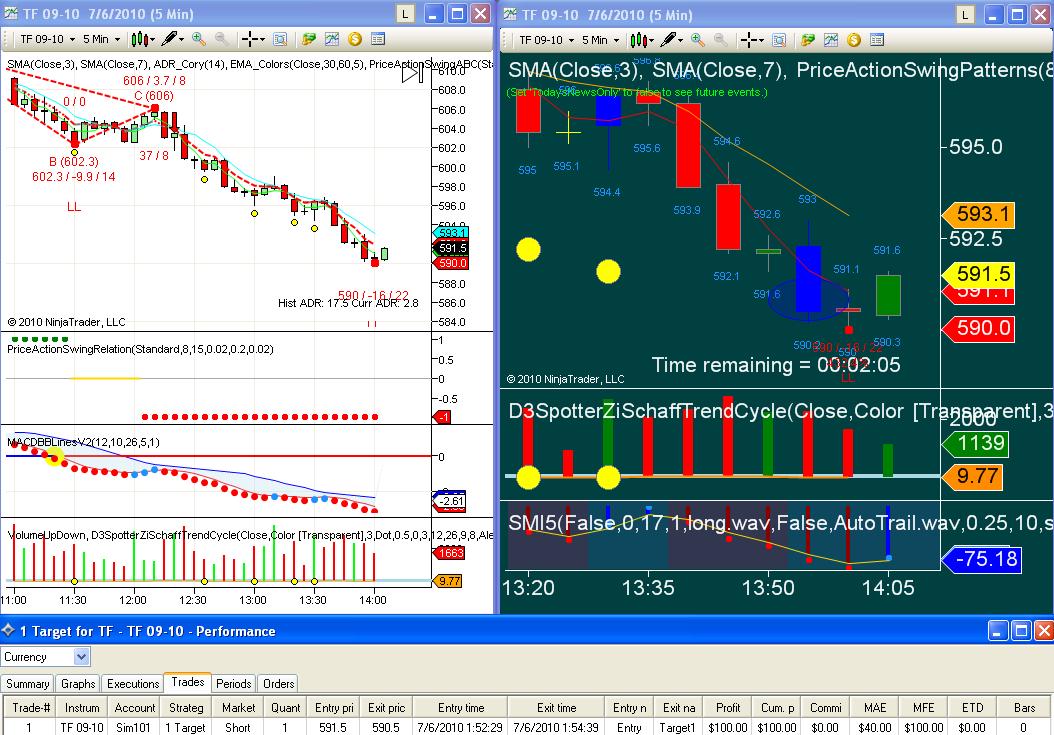Open Chart Trader in left chart toolbar
The image size is (1054, 735).
pos(309,39)
